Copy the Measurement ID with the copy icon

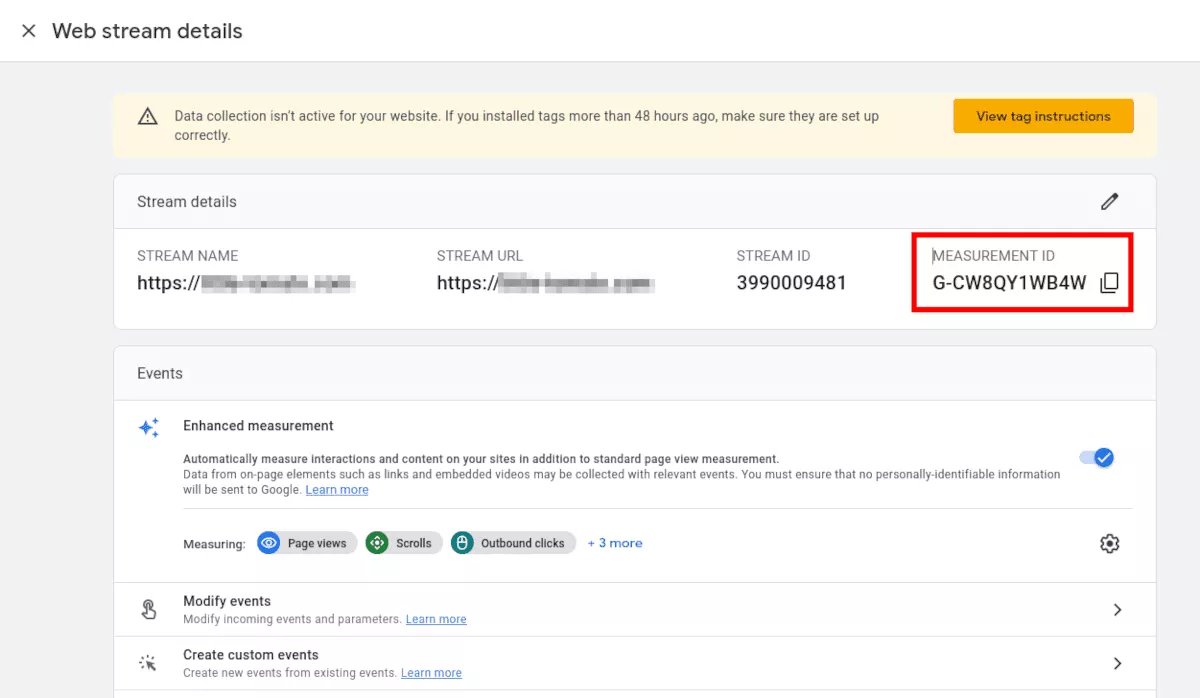tap(1108, 283)
